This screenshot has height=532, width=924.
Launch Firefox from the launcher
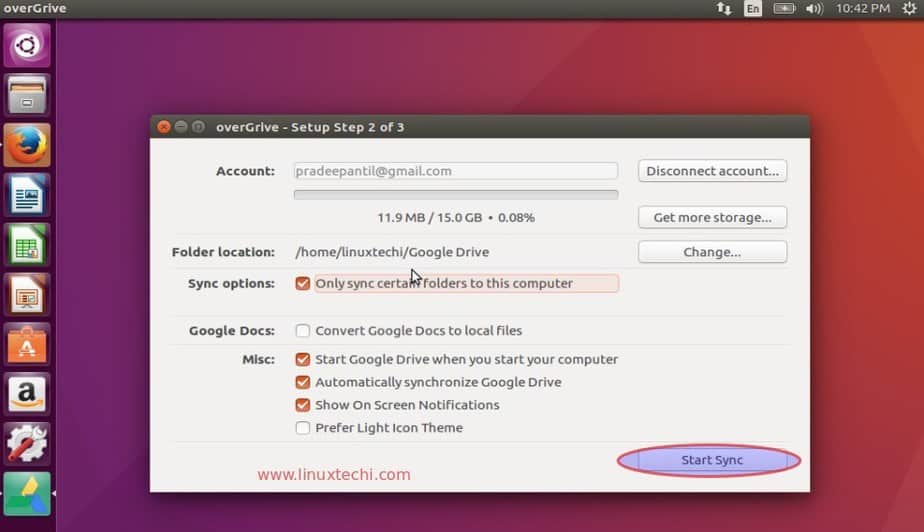27,145
